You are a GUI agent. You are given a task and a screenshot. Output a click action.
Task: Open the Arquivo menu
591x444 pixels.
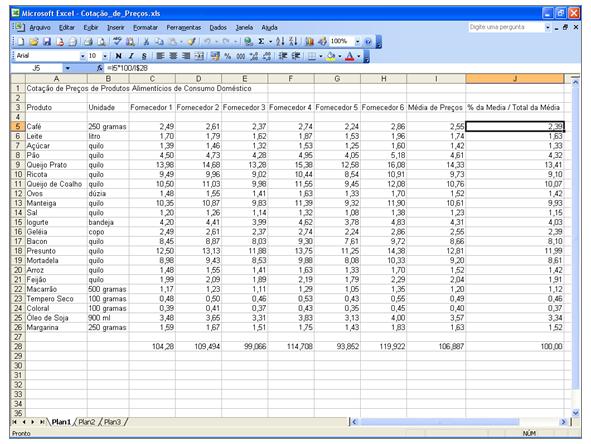pyautogui.click(x=40, y=28)
